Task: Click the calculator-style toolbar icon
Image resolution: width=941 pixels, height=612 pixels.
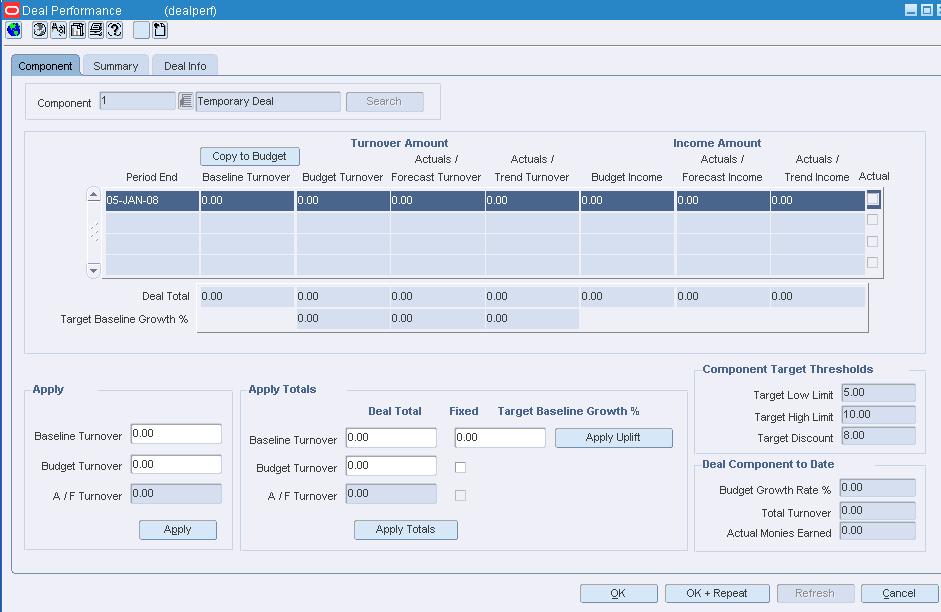Action: (77, 30)
